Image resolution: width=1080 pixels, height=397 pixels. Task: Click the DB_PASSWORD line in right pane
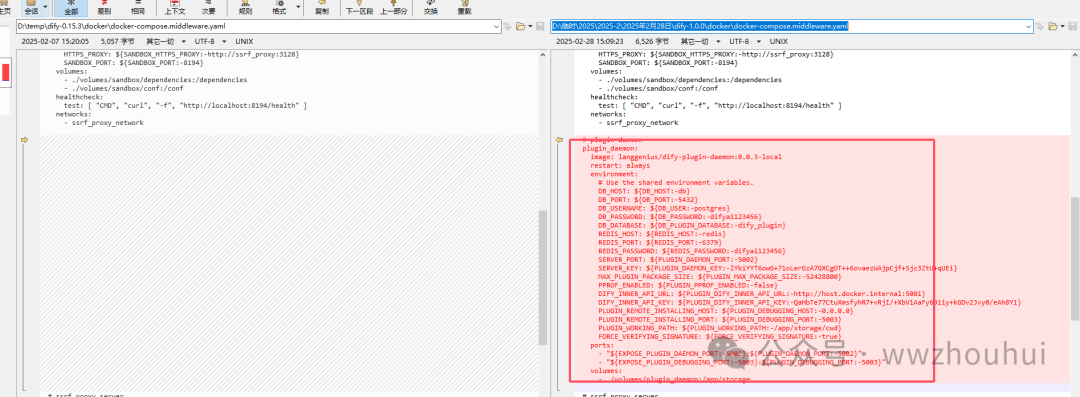pyautogui.click(x=679, y=216)
